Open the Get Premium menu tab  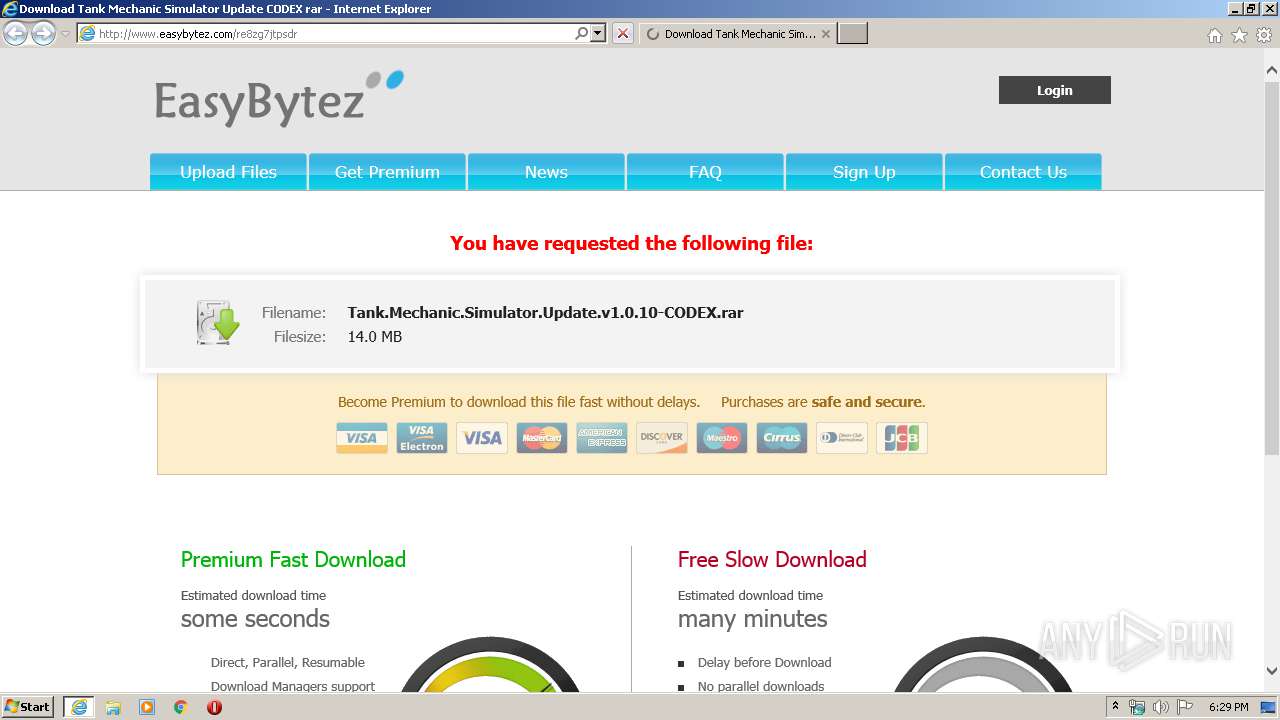tap(387, 172)
